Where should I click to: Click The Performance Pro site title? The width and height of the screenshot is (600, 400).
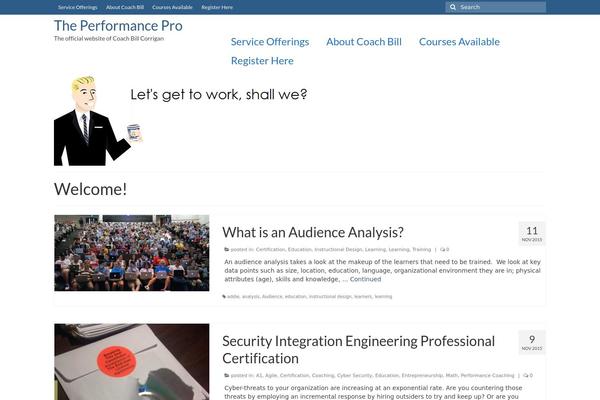[x=118, y=26]
